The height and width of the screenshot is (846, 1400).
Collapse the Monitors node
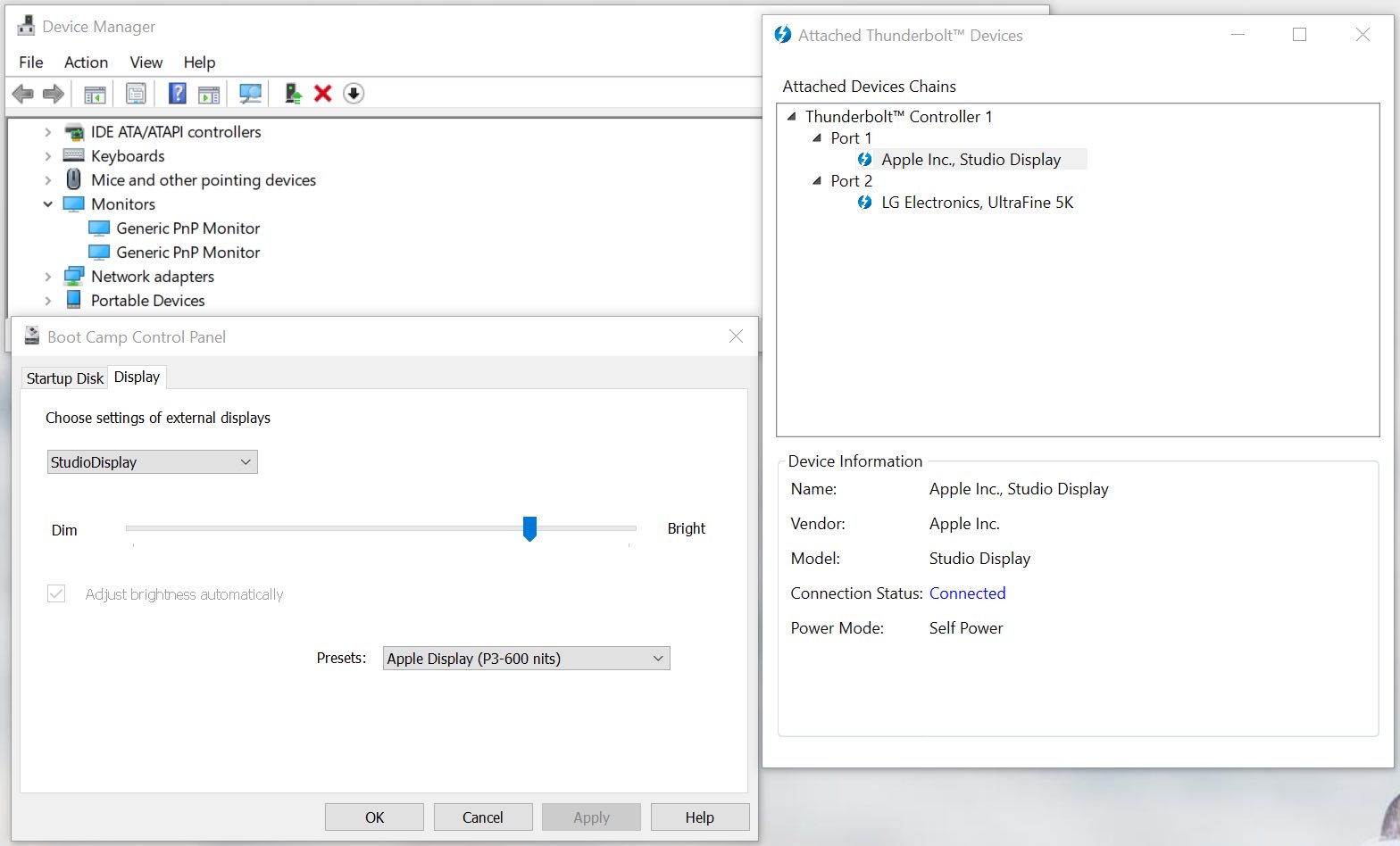pos(48,204)
